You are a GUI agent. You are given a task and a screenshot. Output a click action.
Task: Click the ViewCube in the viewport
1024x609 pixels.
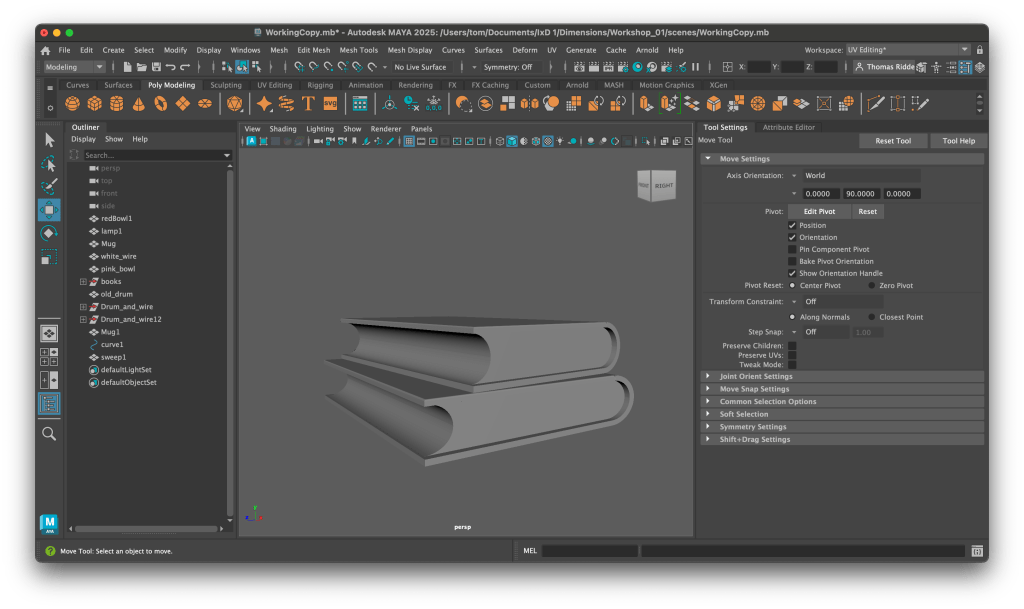(657, 185)
